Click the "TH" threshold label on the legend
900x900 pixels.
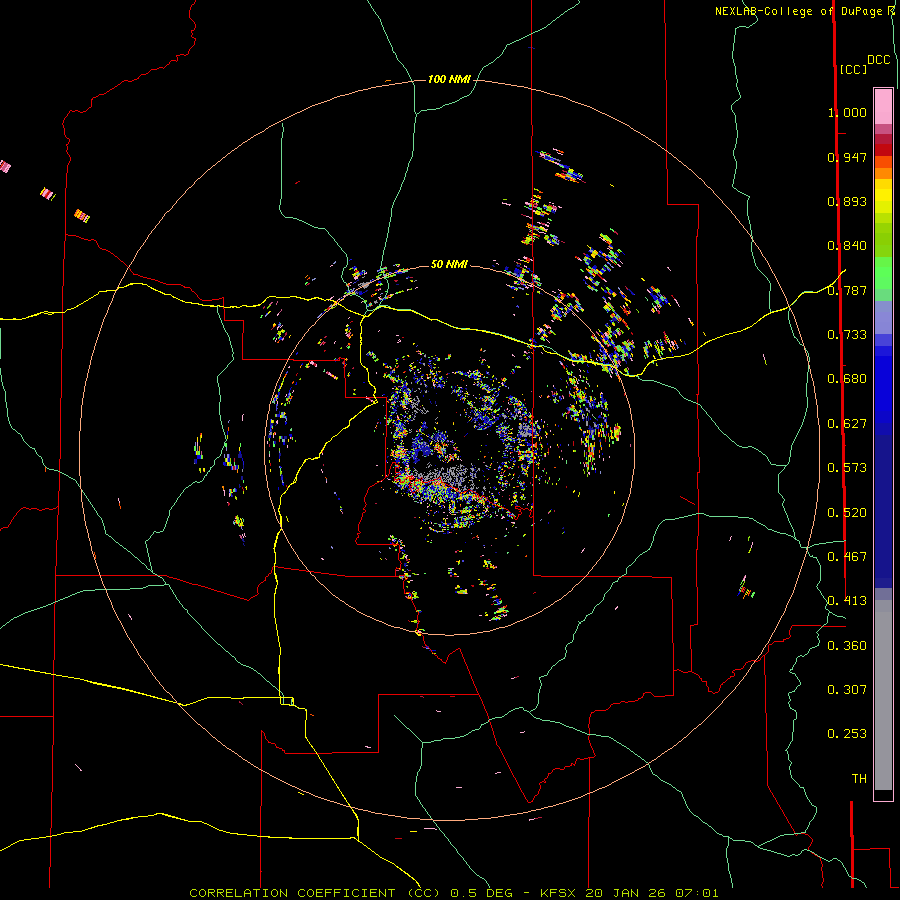pyautogui.click(x=859, y=779)
